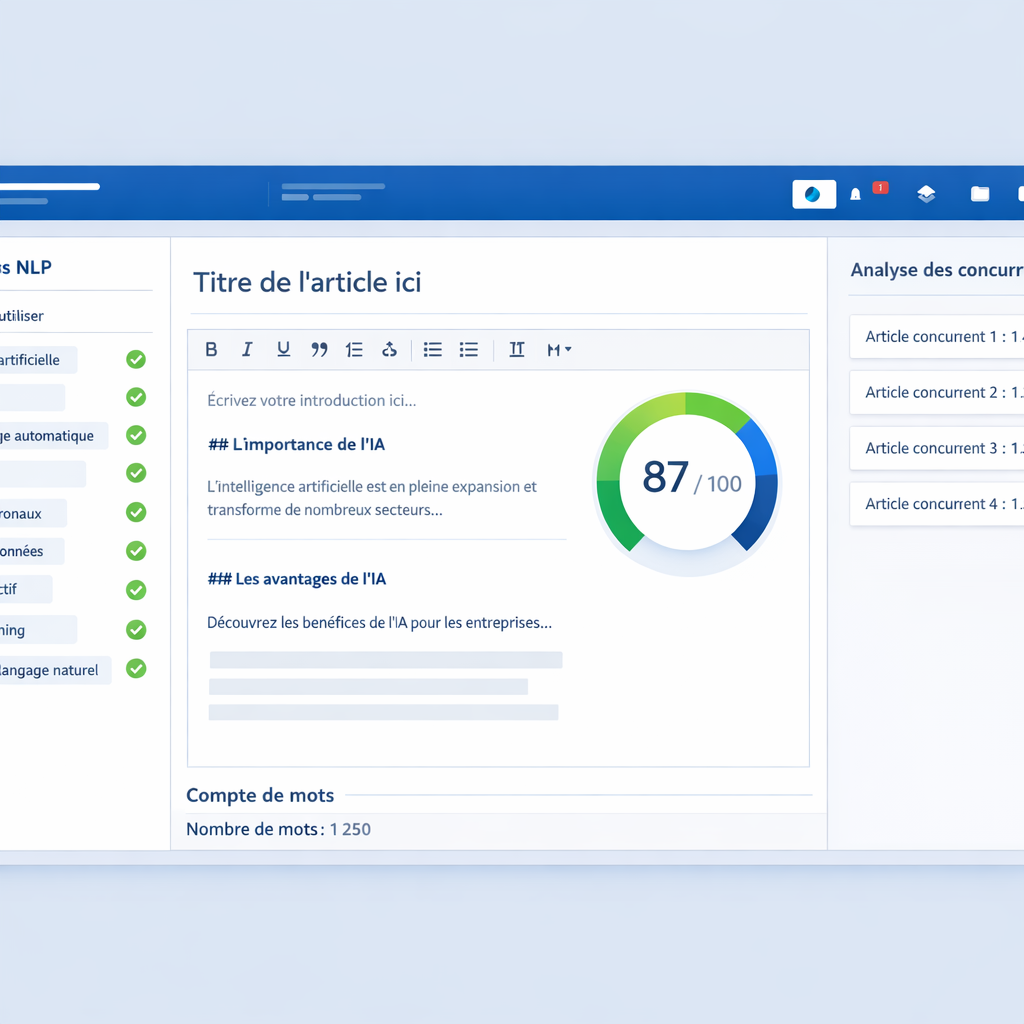Screen dimensions: 1024x1024
Task: Insert a blockquote using the quote icon
Action: [x=319, y=349]
